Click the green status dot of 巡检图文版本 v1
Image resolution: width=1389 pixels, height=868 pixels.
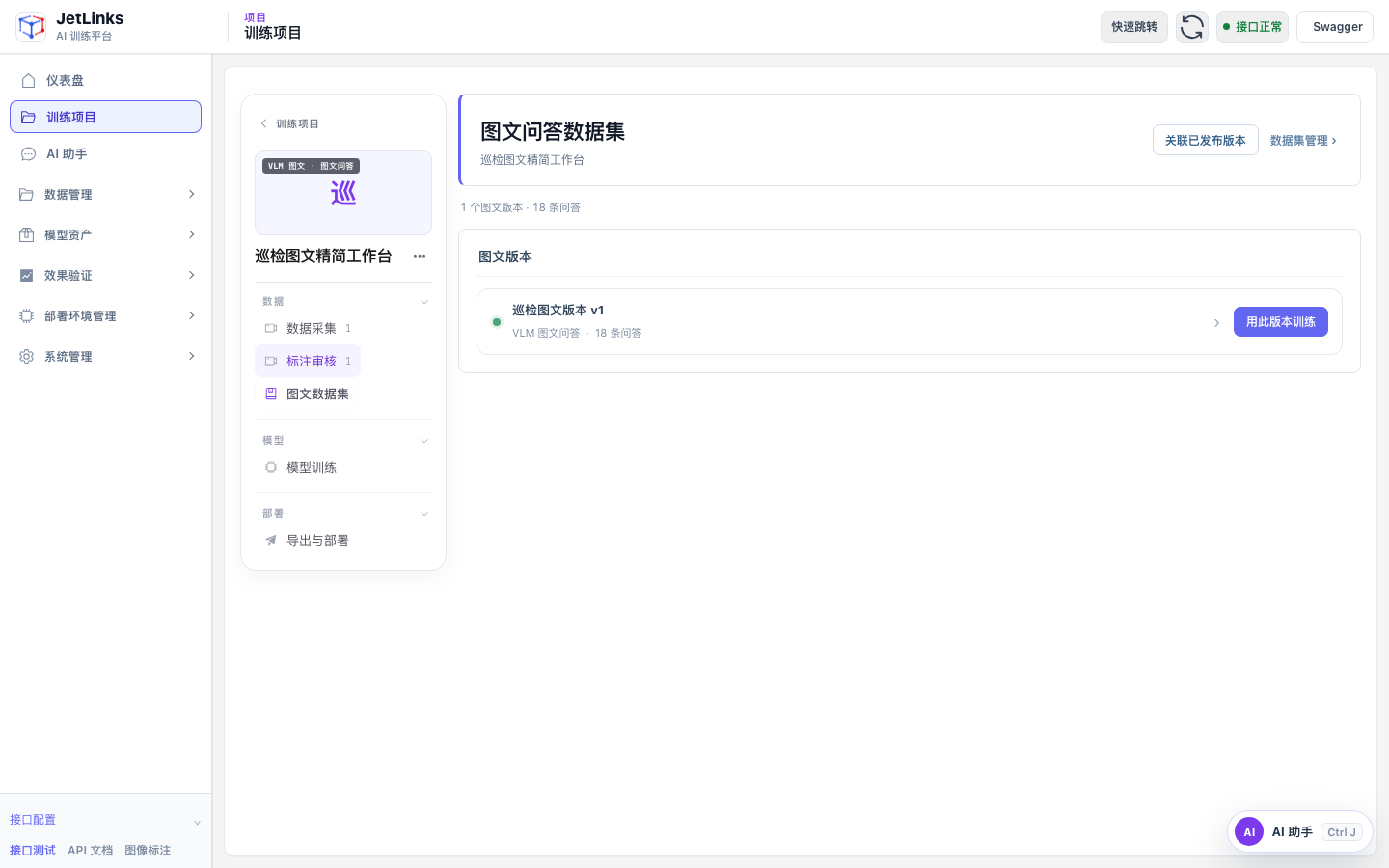click(x=497, y=322)
